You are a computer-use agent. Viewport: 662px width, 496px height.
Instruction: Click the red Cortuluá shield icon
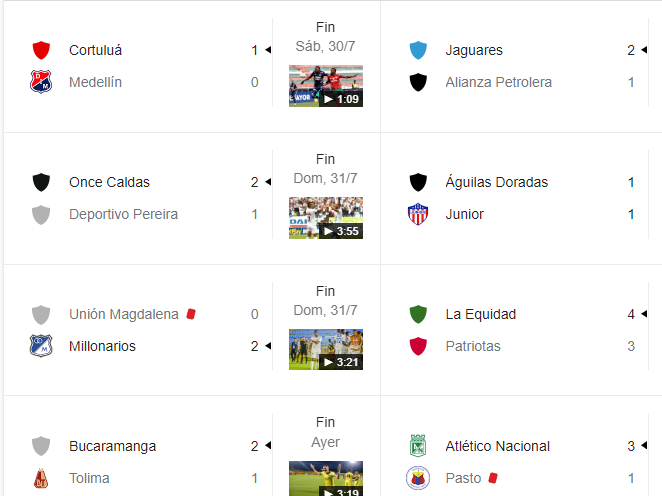click(41, 50)
